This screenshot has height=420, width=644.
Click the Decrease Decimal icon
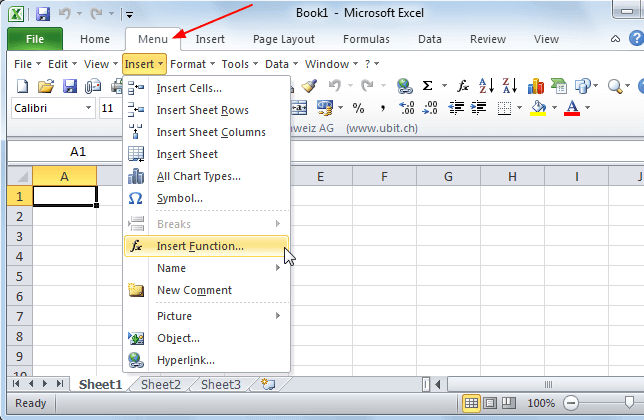coord(430,108)
